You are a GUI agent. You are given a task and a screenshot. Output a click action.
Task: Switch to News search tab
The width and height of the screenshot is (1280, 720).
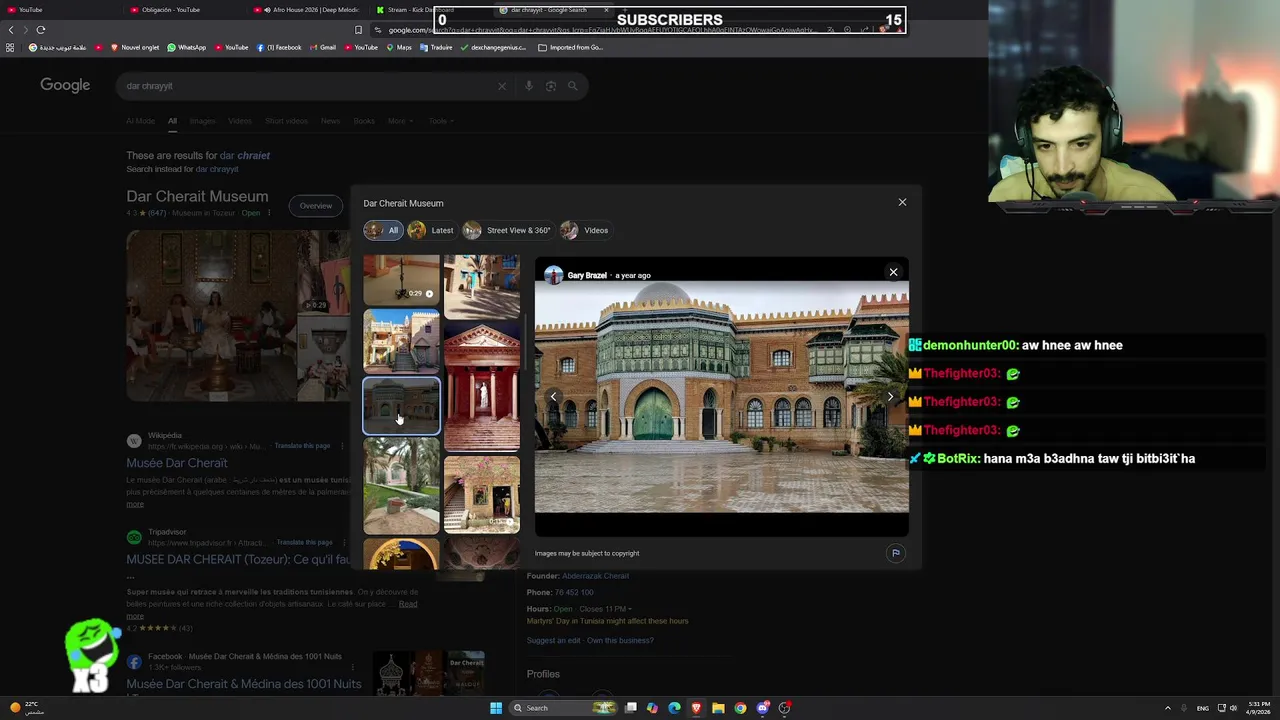tap(330, 121)
